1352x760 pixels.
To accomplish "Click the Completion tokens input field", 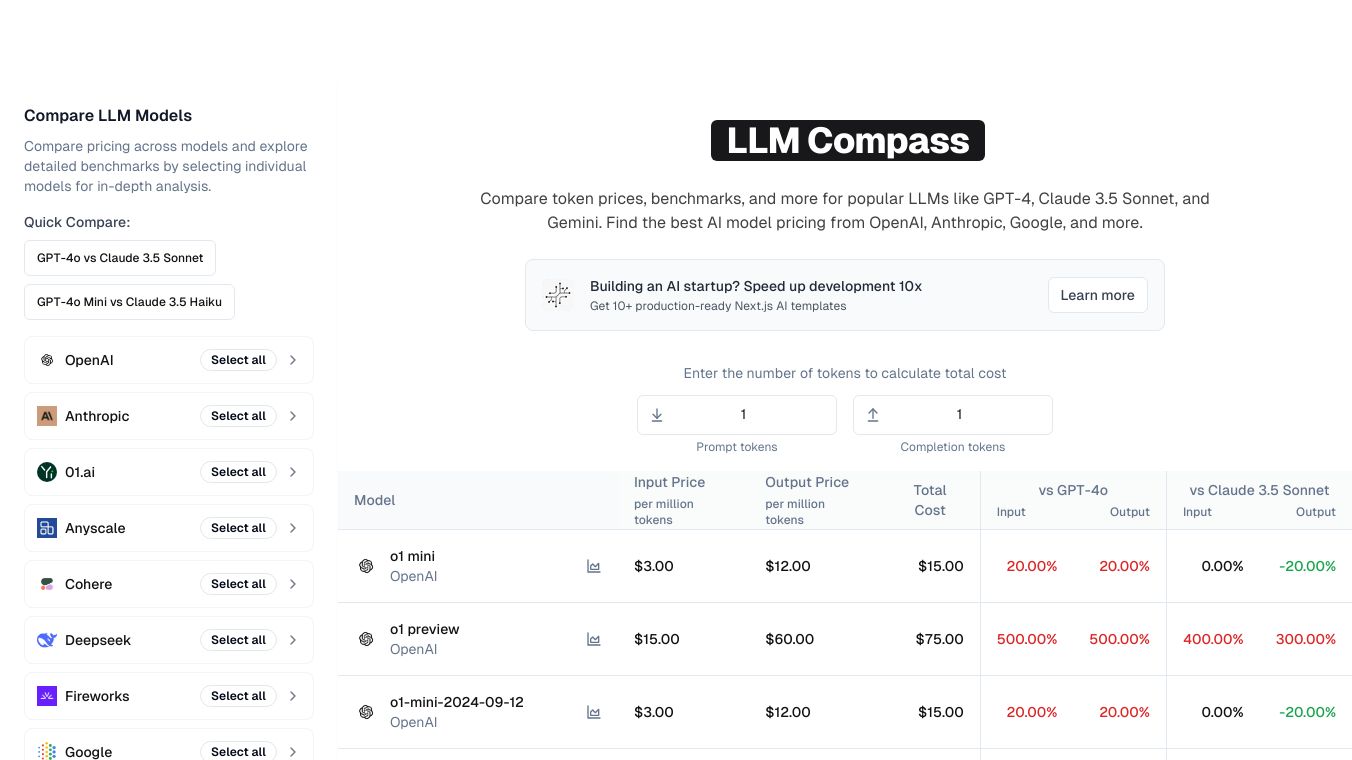I will tap(959, 415).
